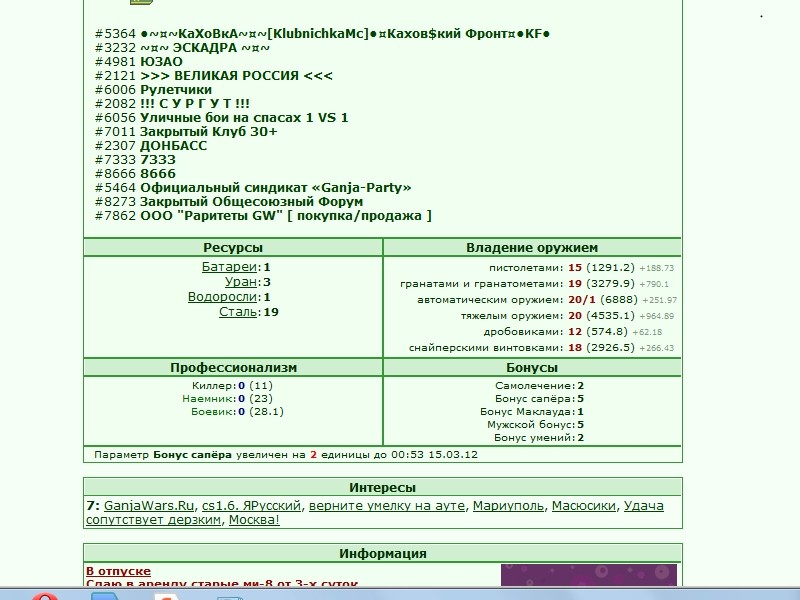Open syndicate #2307 ДОНБАСС
Screen dimensions: 800x600
pos(173,146)
